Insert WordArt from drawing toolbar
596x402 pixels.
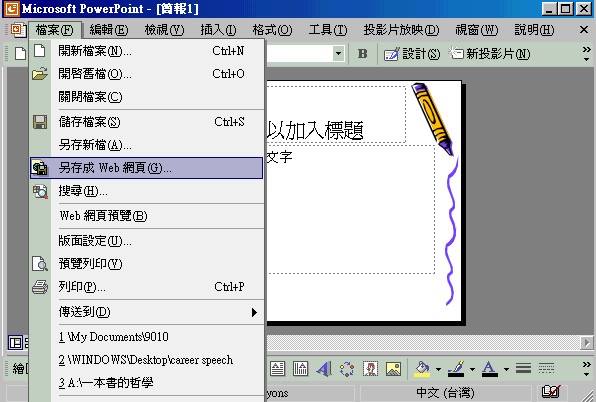(324, 369)
